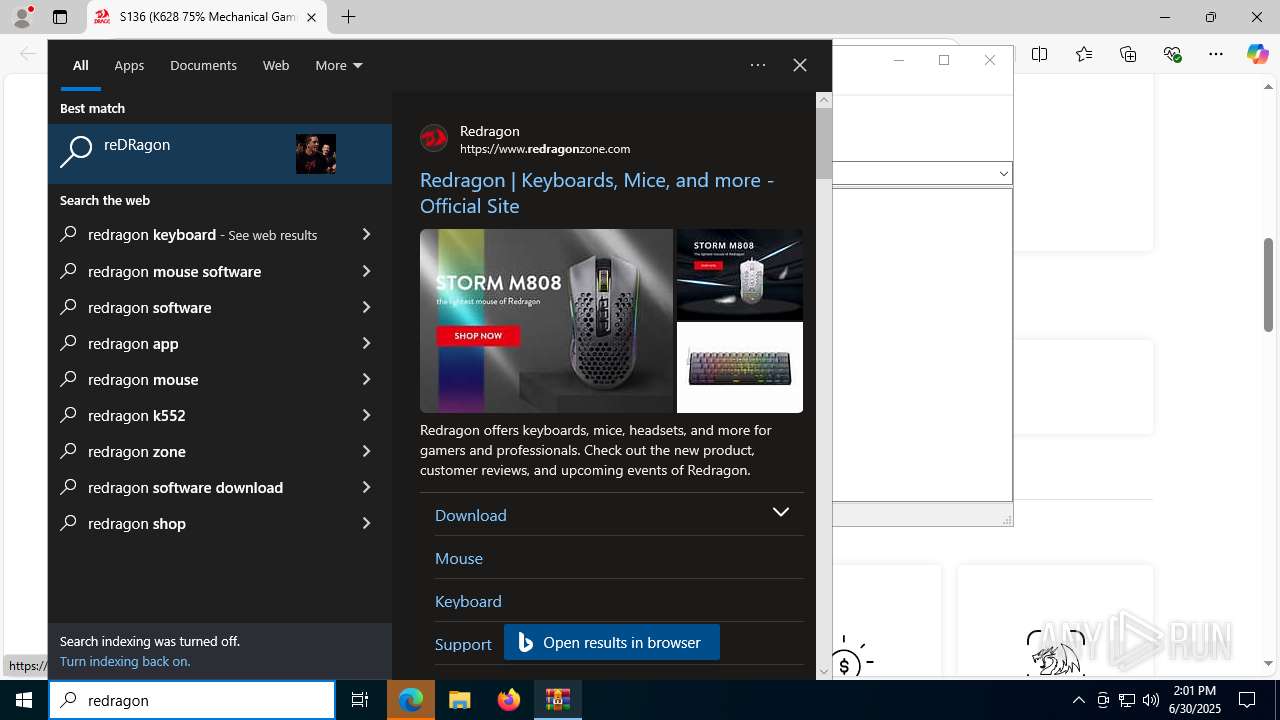Select redragon app suggestion

click(x=133, y=343)
